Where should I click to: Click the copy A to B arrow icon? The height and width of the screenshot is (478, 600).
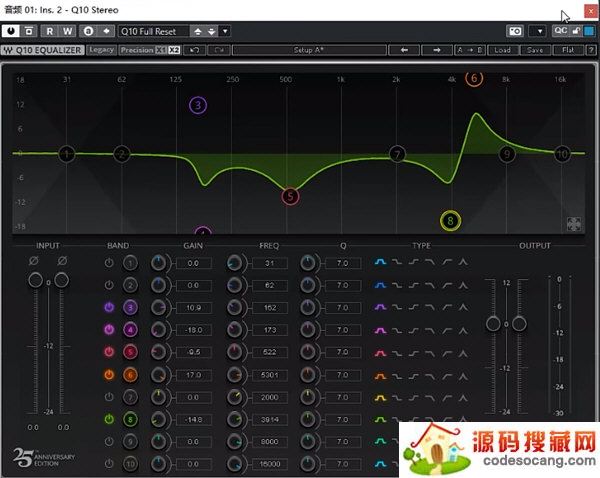pos(106,31)
